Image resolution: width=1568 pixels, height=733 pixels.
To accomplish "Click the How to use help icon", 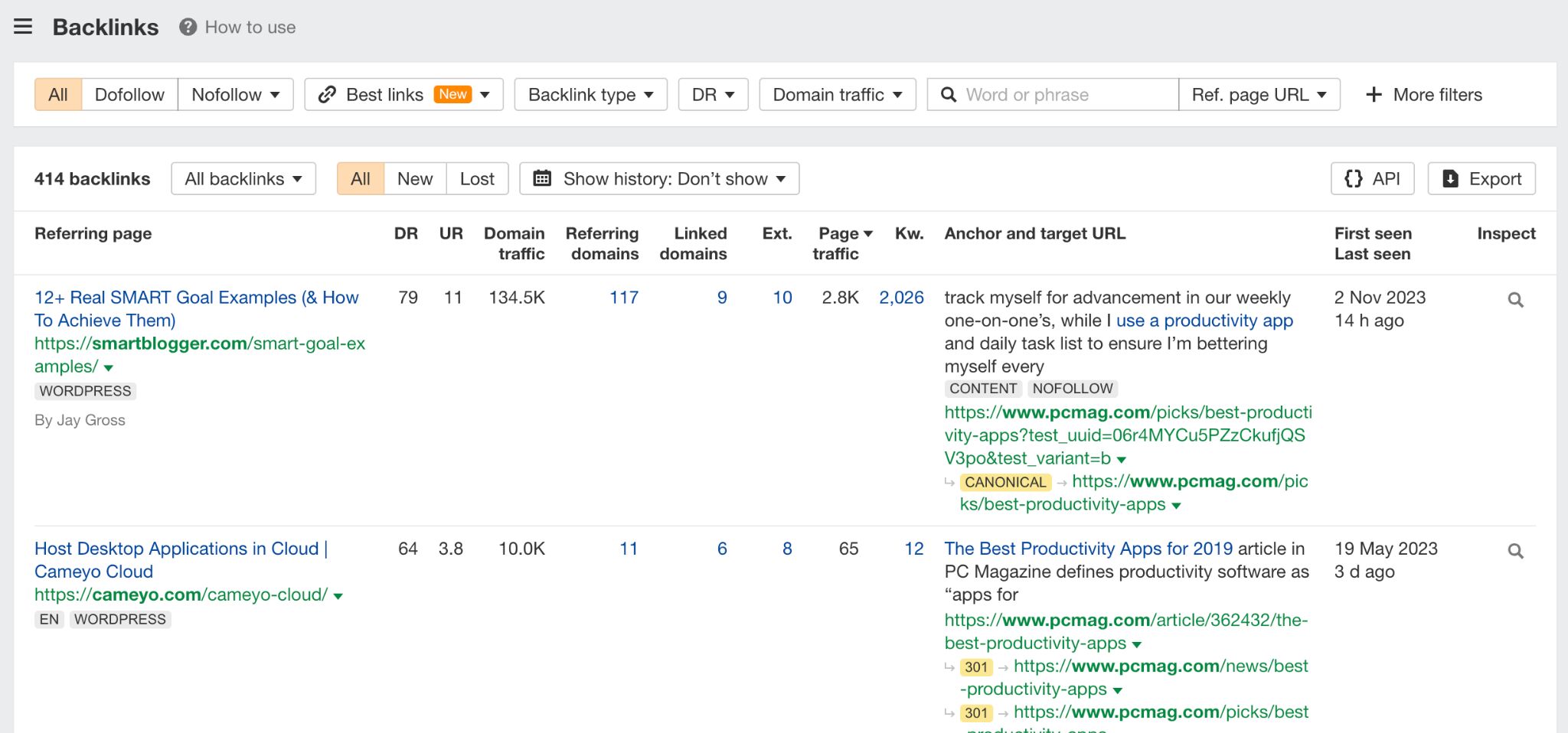I will click(x=186, y=28).
